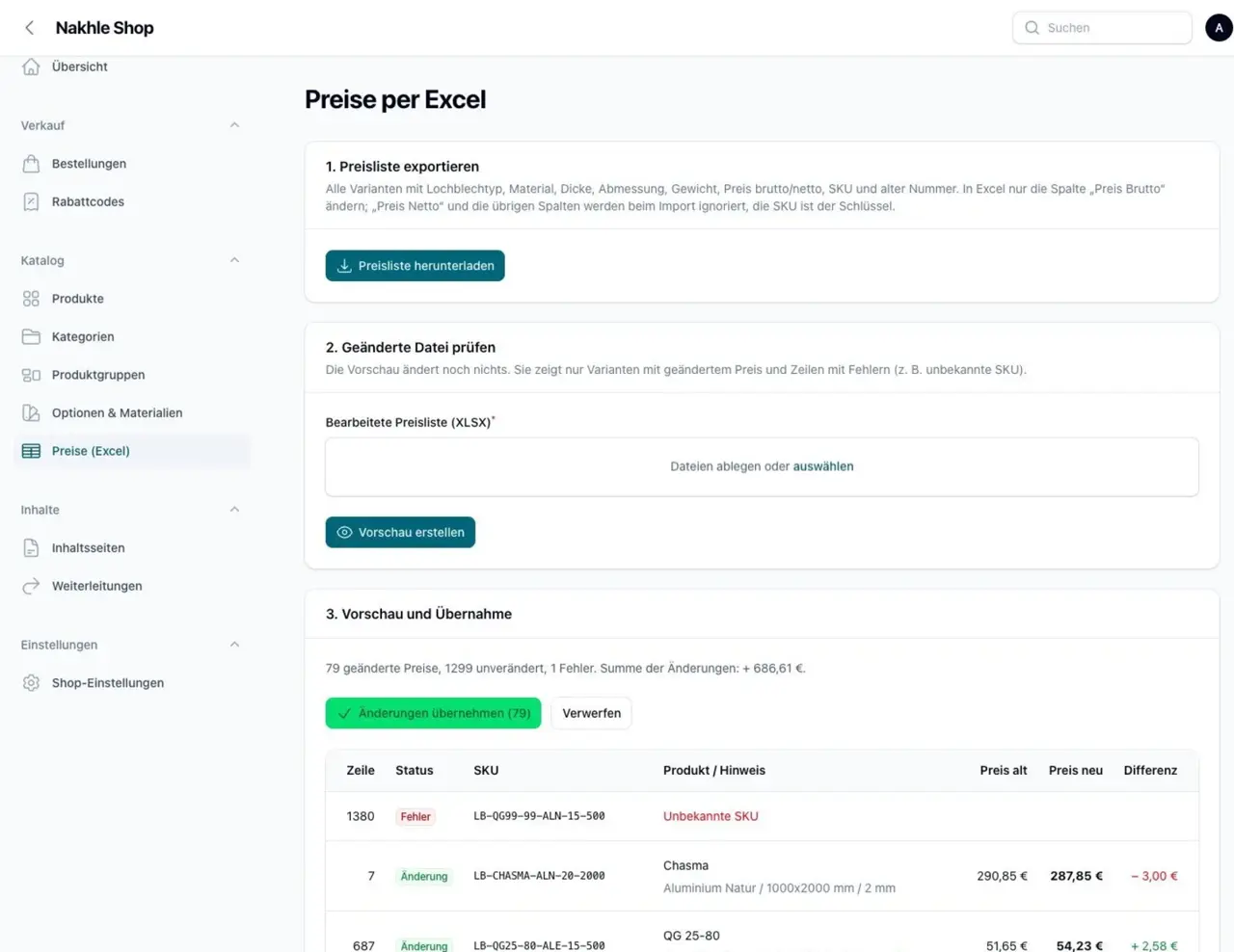Image resolution: width=1234 pixels, height=952 pixels.
Task: Click the auswählen file link
Action: (x=822, y=466)
